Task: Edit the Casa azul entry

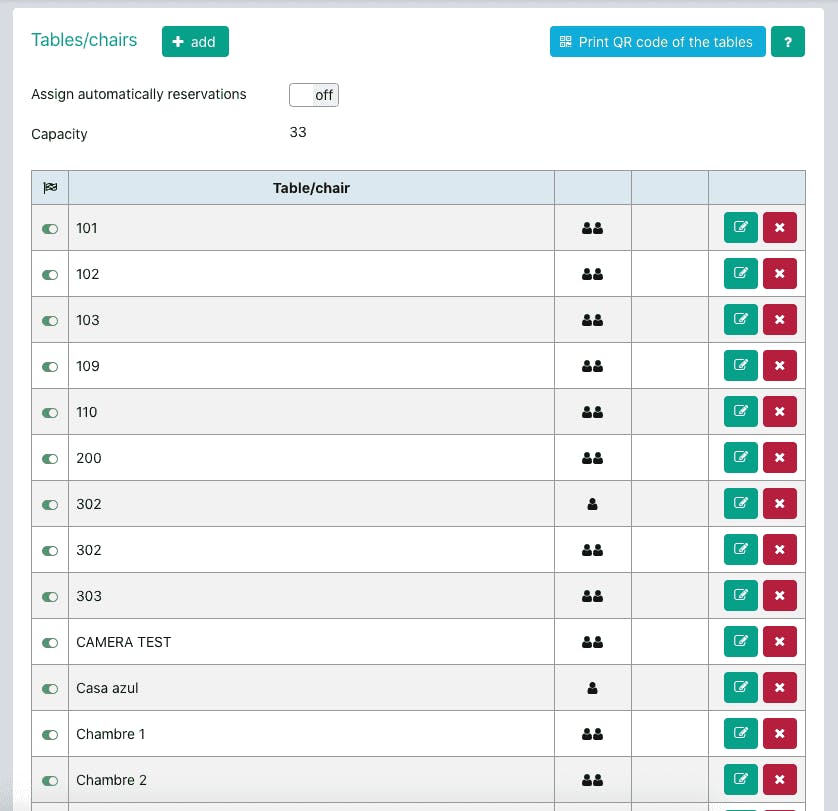Action: click(741, 687)
